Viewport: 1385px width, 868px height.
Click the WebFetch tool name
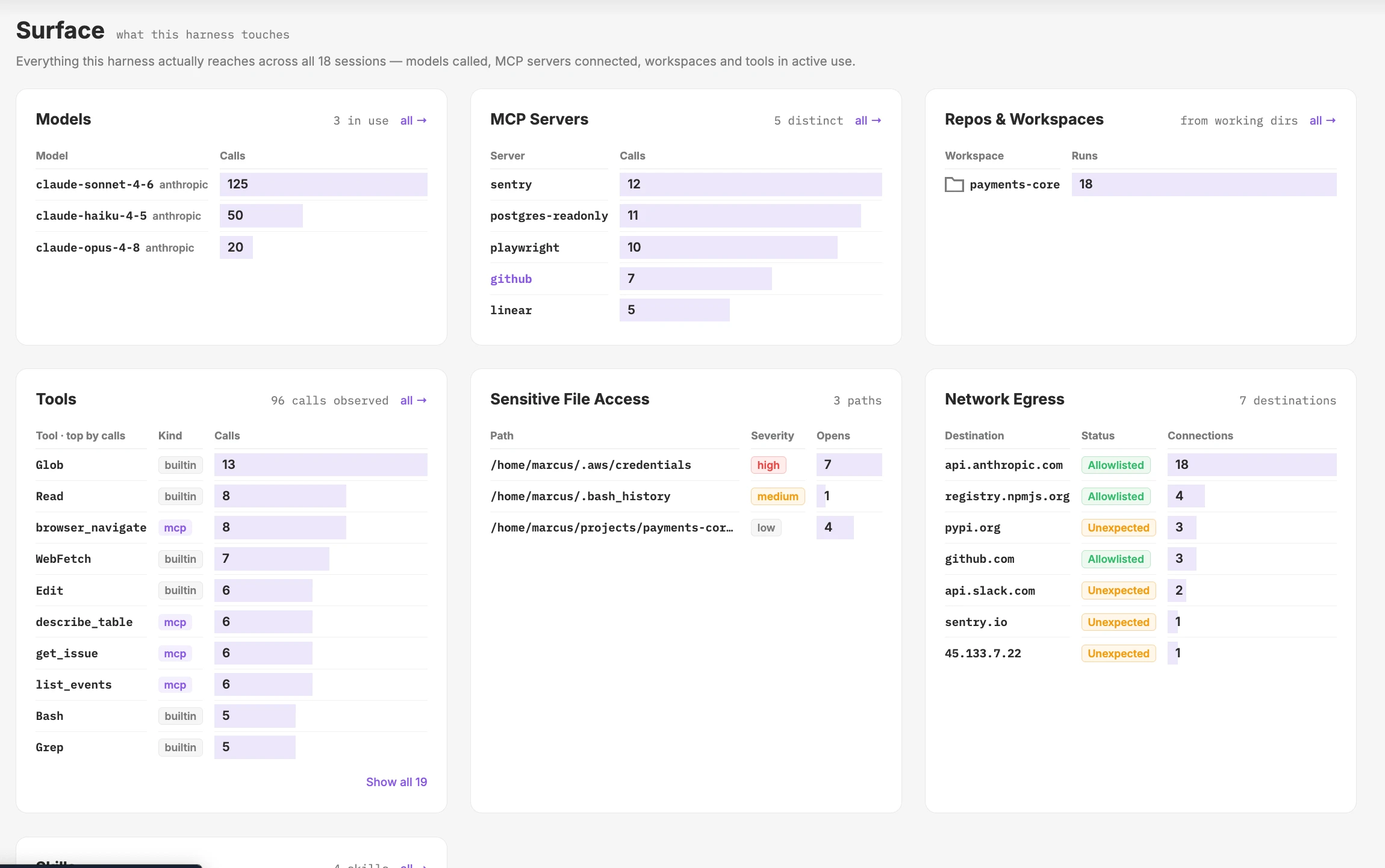(x=63, y=559)
